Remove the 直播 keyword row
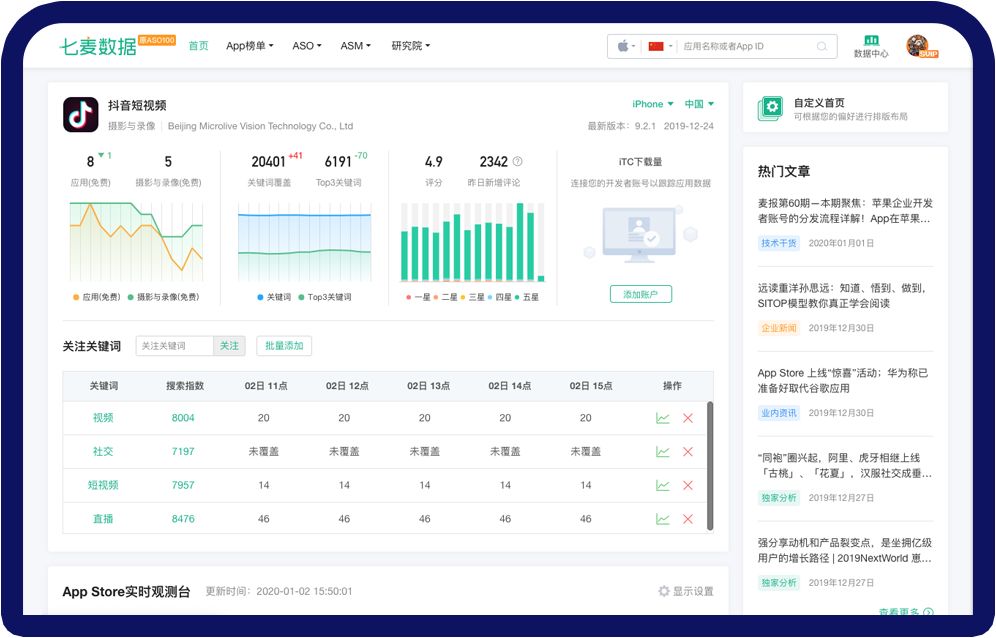The width and height of the screenshot is (996, 638). coord(687,519)
